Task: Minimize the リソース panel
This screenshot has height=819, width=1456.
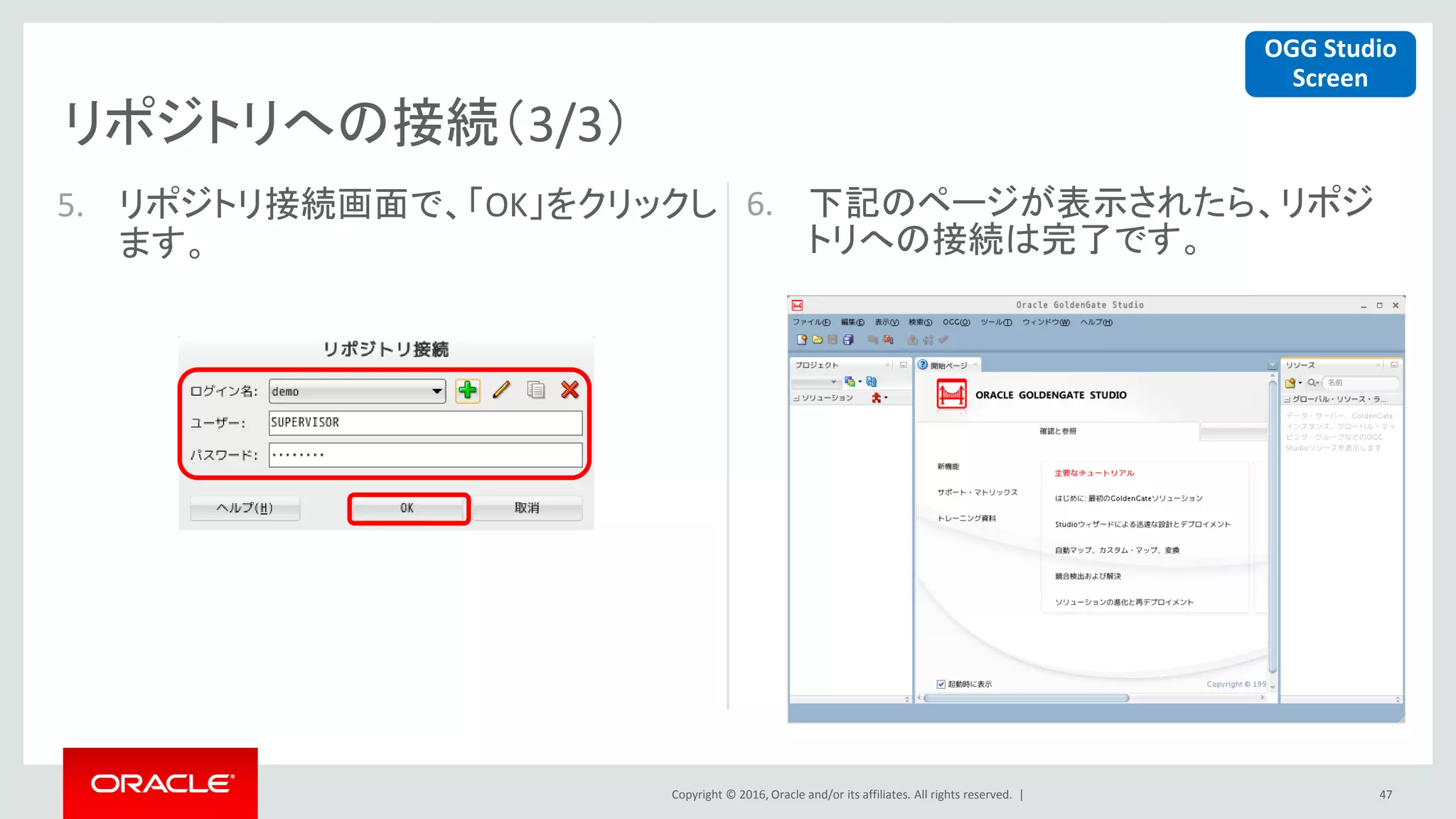Action: [x=1394, y=365]
